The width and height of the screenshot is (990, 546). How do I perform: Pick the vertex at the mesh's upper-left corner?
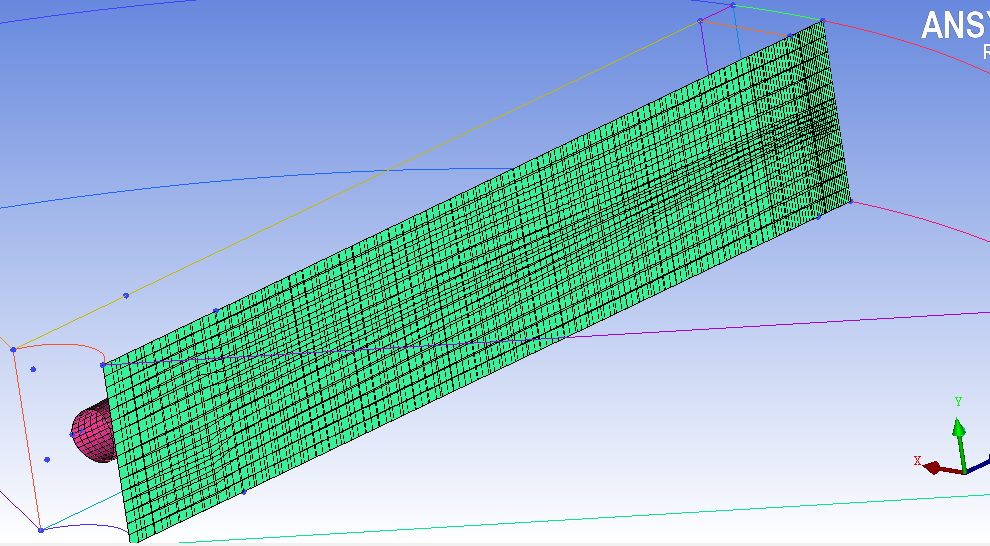(104, 365)
